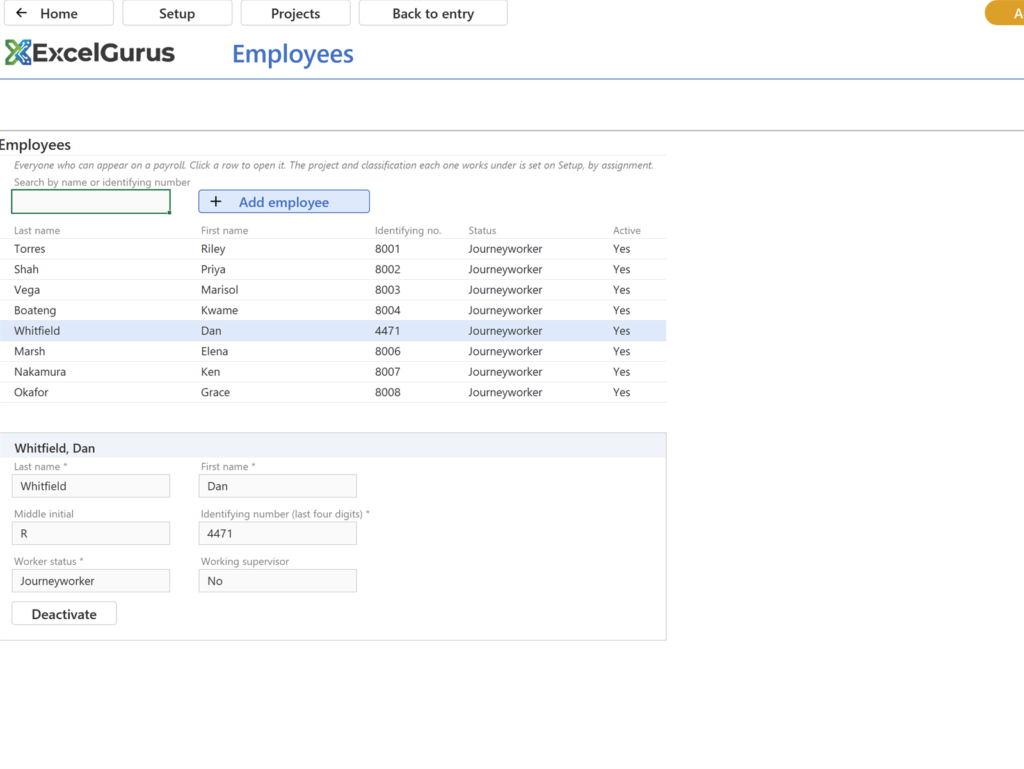Click first name Elena
The width and height of the screenshot is (1024, 769).
(214, 351)
